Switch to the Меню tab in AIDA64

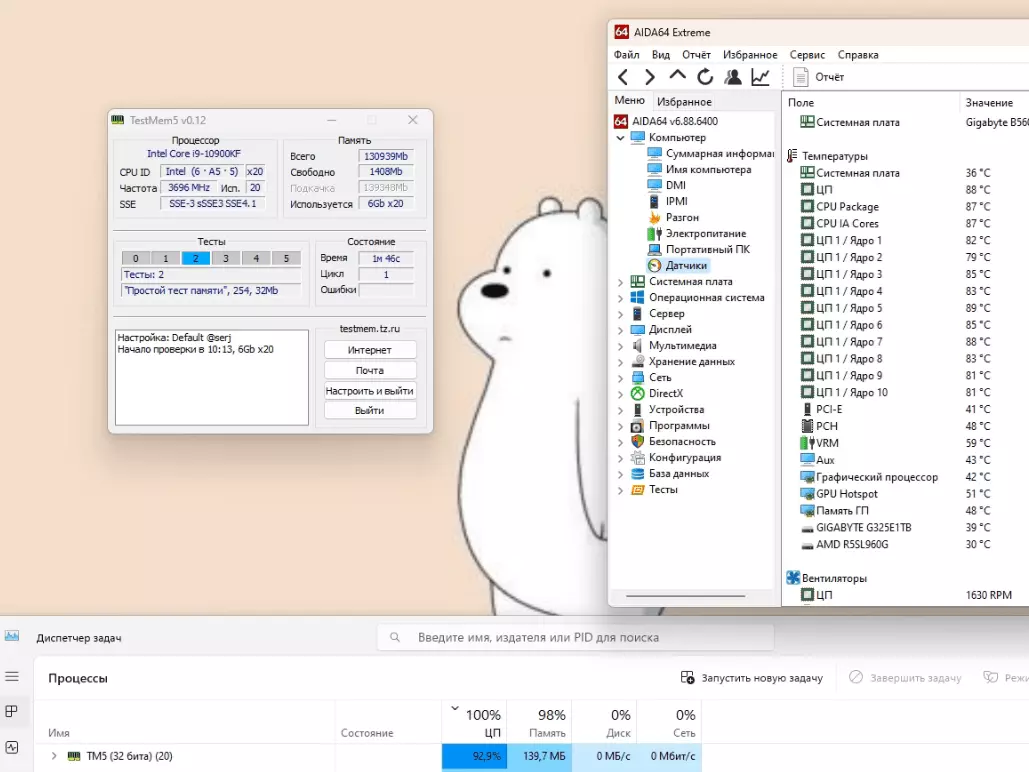click(629, 100)
